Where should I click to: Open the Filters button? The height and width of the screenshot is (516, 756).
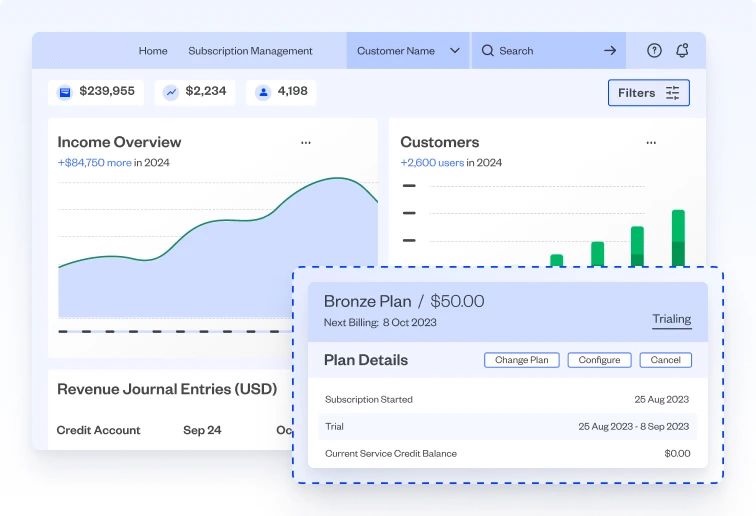point(648,93)
